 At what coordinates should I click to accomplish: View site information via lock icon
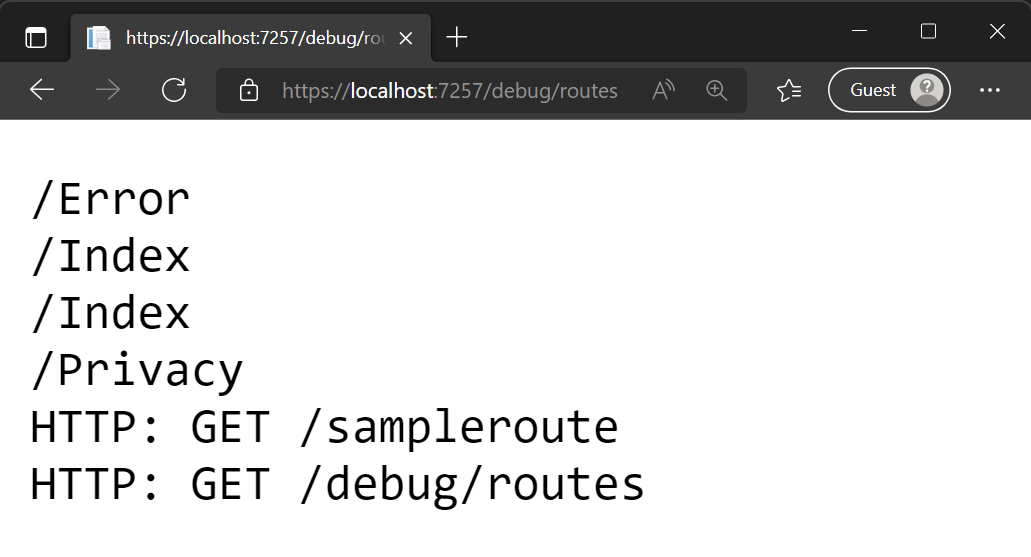click(249, 91)
